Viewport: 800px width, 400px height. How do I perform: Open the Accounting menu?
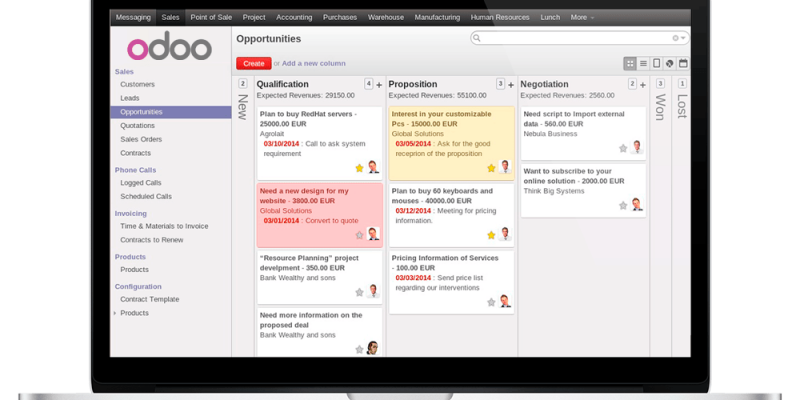294,17
